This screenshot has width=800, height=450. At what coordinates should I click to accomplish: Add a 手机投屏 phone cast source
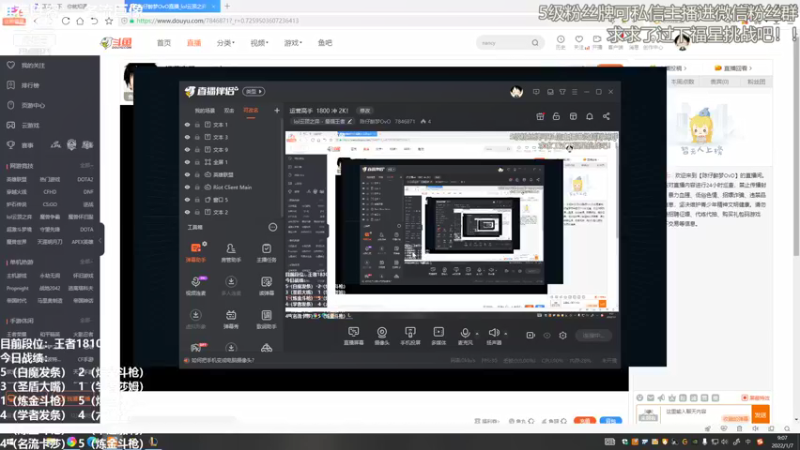[410, 336]
